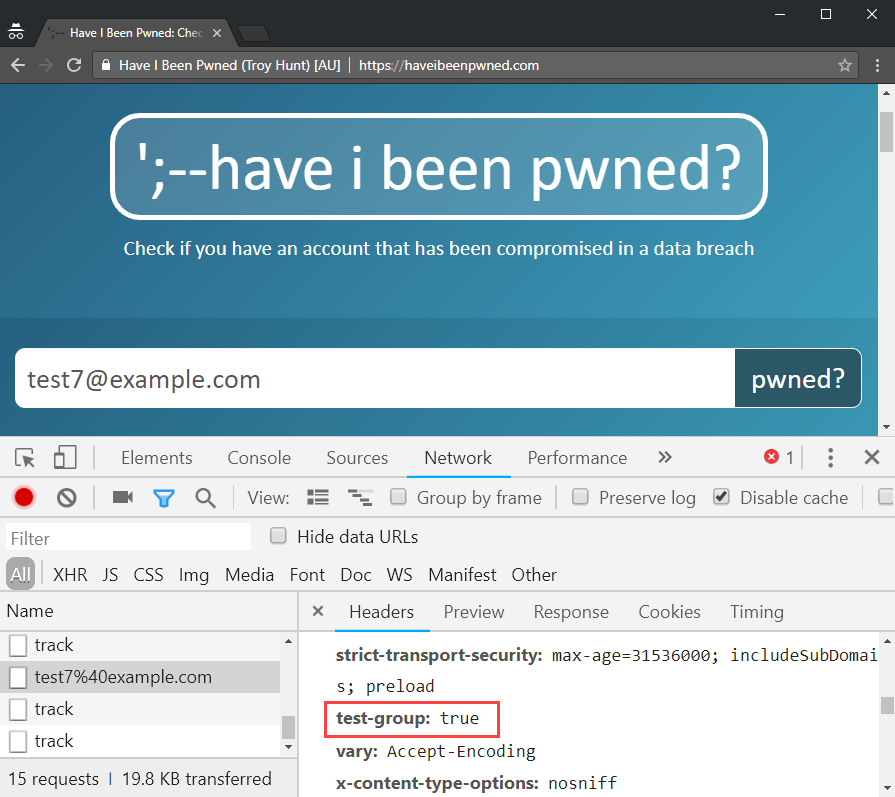Screen dimensions: 895x797
Task: Enable Group by frame checkbox
Action: click(x=398, y=497)
